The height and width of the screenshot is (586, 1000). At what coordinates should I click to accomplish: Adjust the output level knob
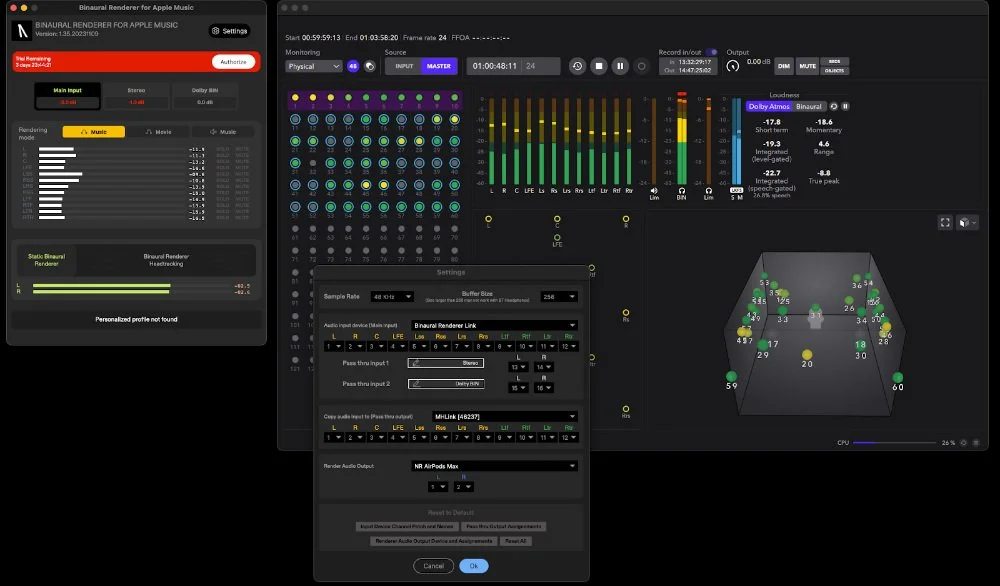click(733, 66)
